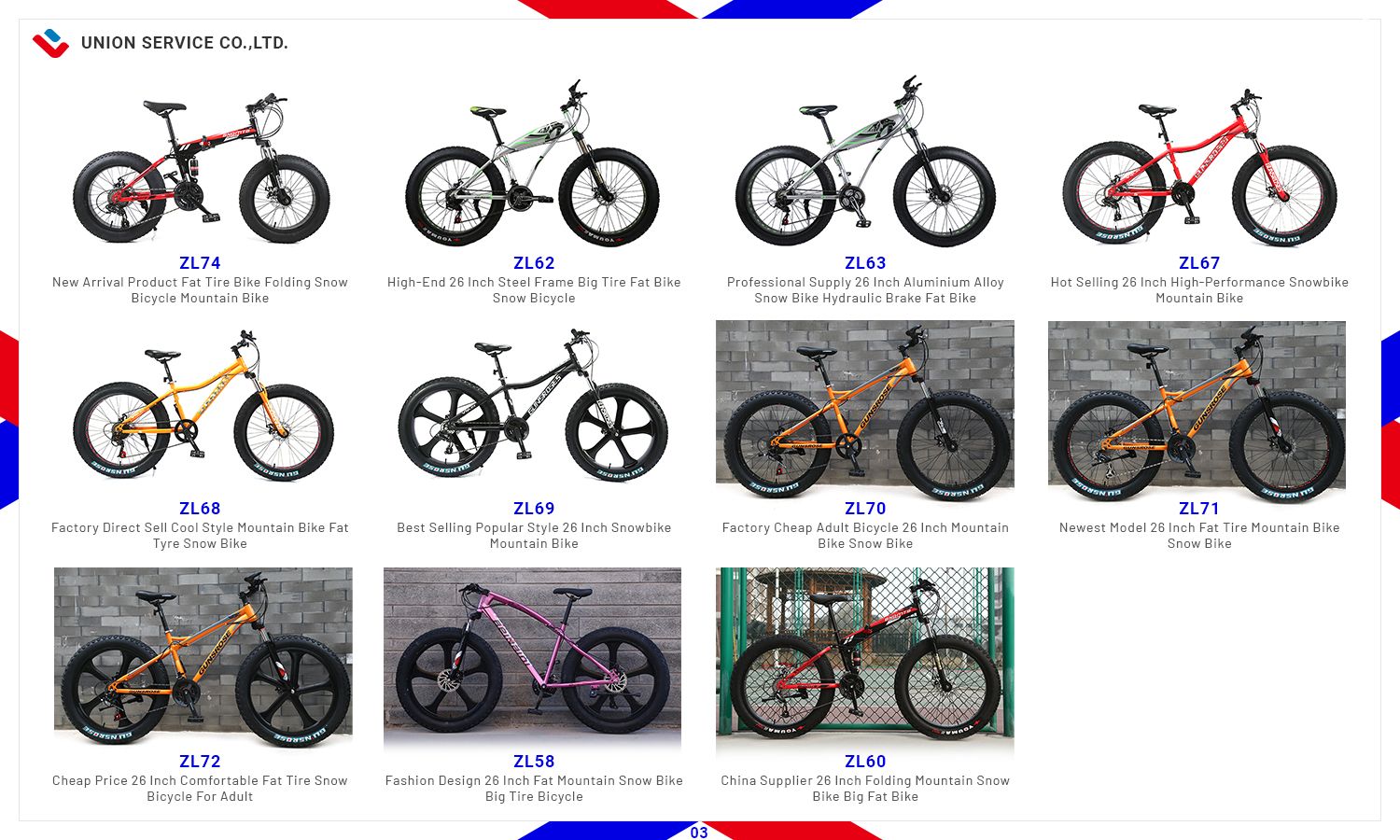Click the pink ZL58 fat bike photo
The image size is (1400, 840).
pos(532,657)
